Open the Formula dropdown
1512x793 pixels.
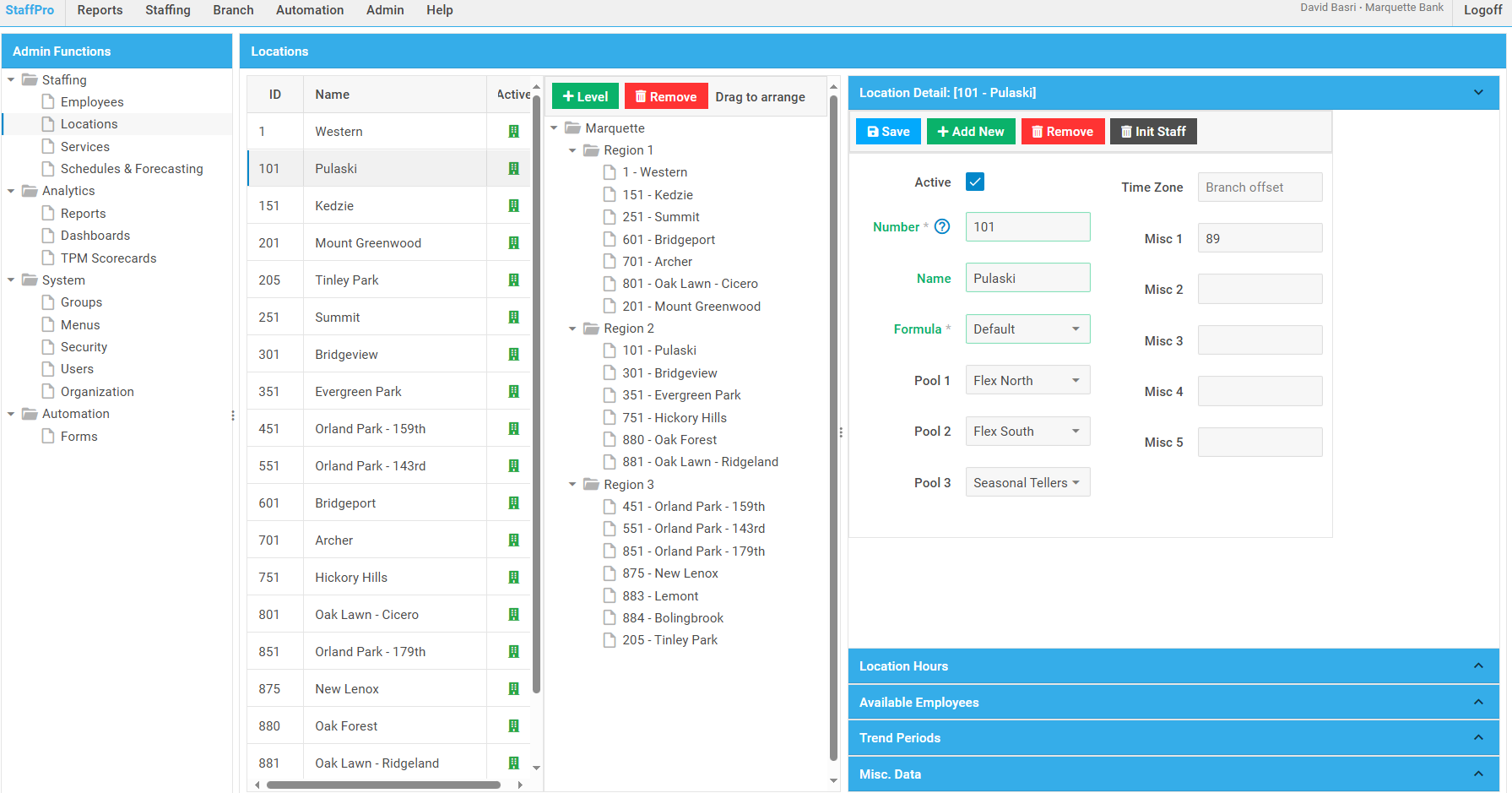[1027, 329]
